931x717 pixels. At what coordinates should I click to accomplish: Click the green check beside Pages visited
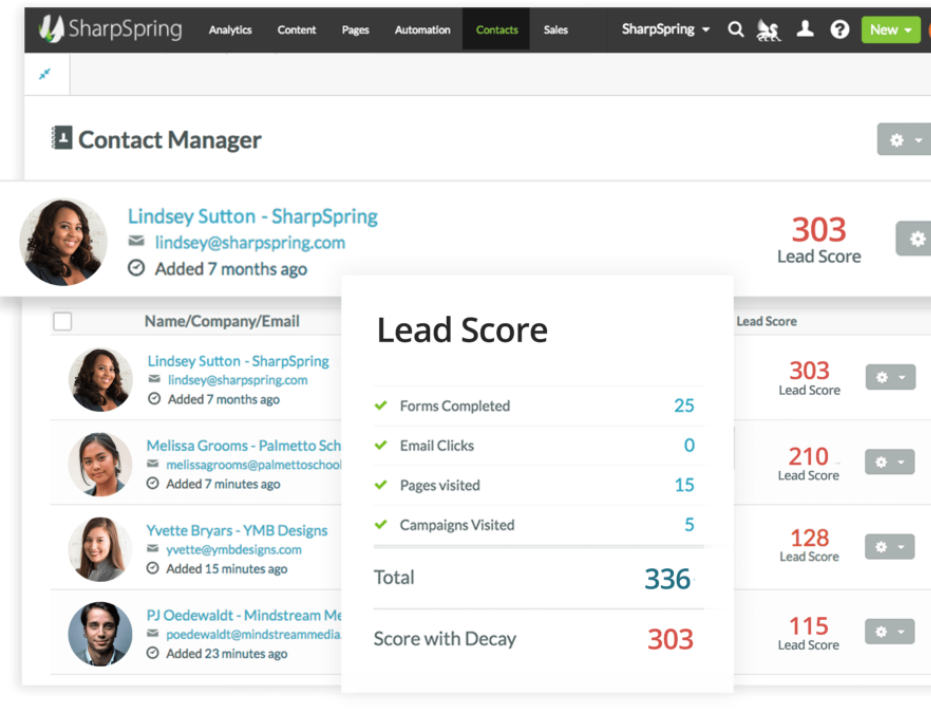381,485
